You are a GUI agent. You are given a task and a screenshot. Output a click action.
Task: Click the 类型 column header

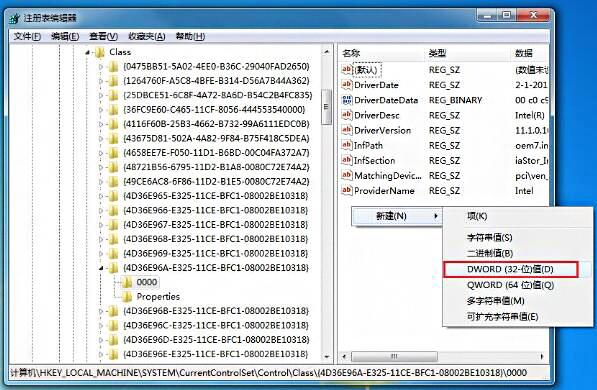click(468, 53)
